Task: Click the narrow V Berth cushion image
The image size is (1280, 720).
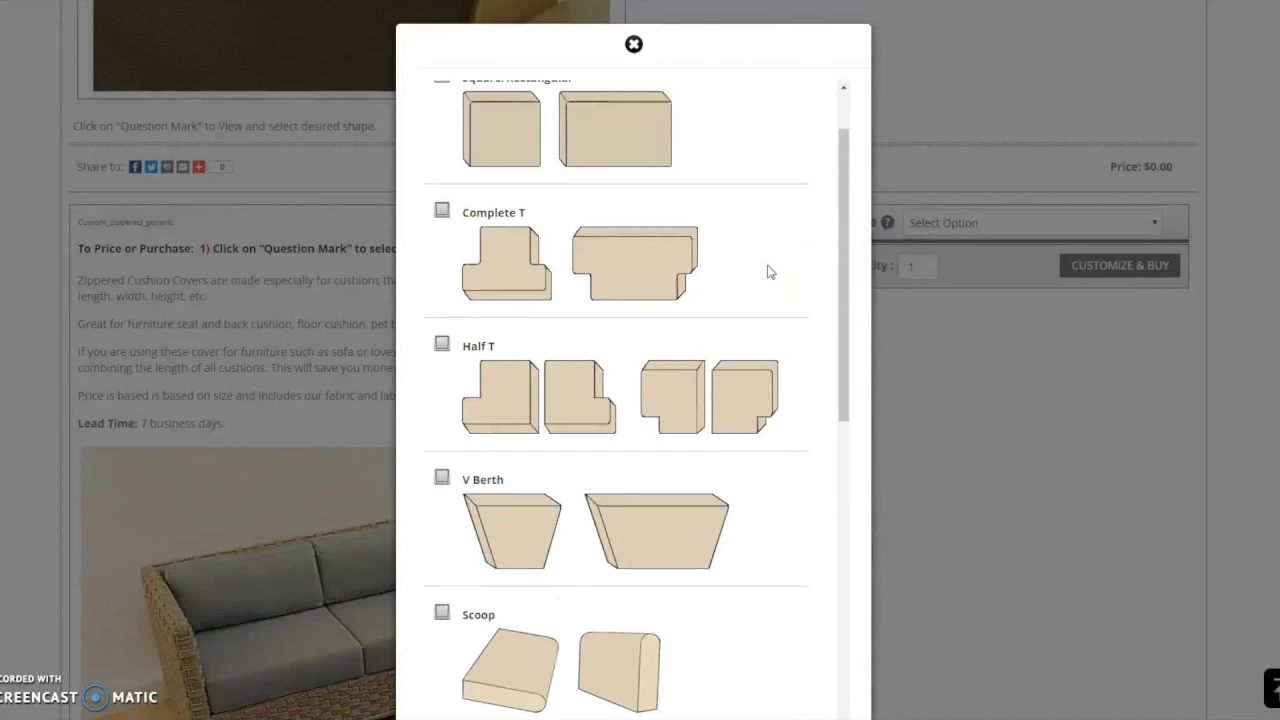Action: click(512, 531)
